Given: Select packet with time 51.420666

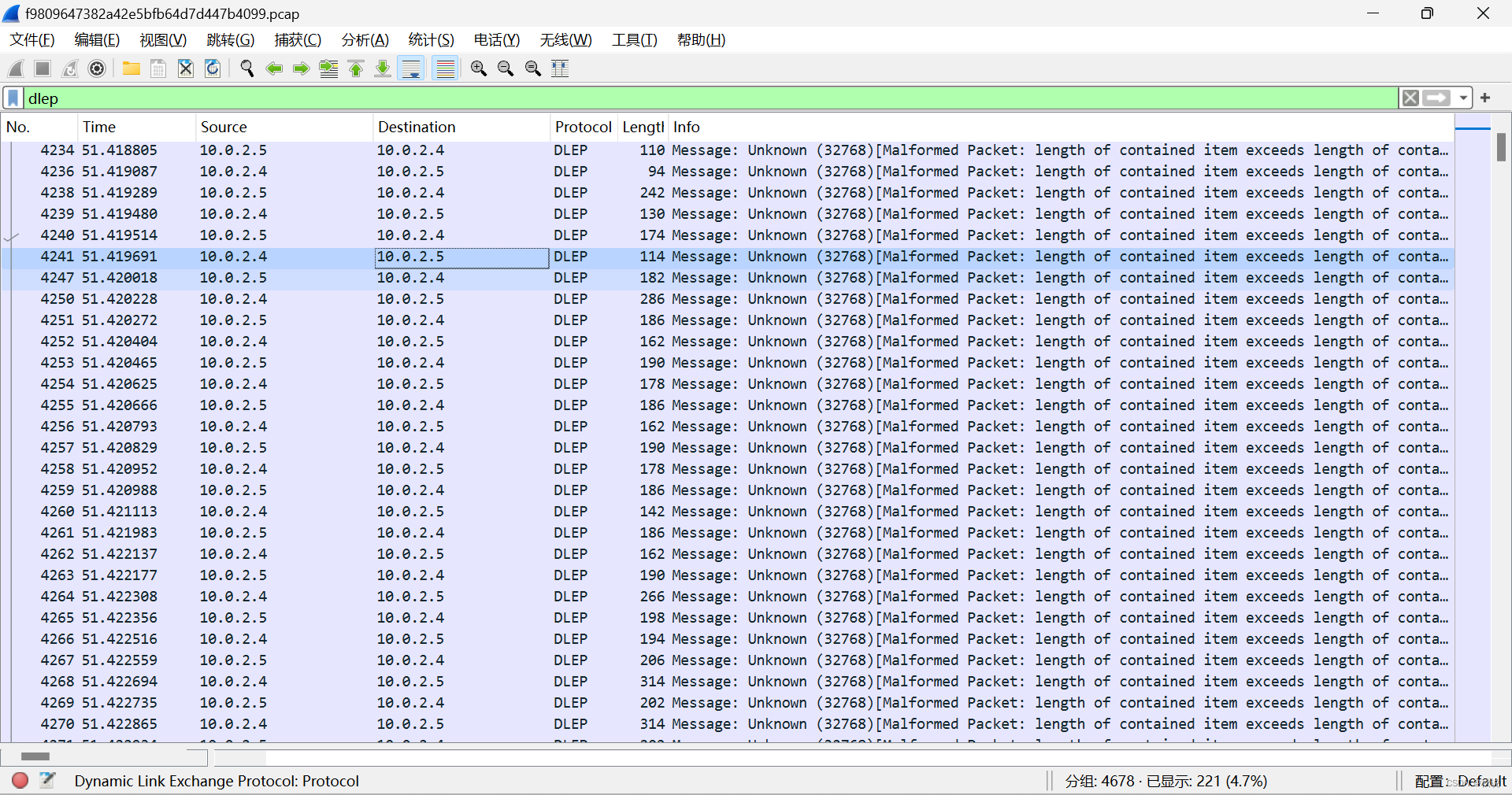Looking at the screenshot, I should coord(727,405).
